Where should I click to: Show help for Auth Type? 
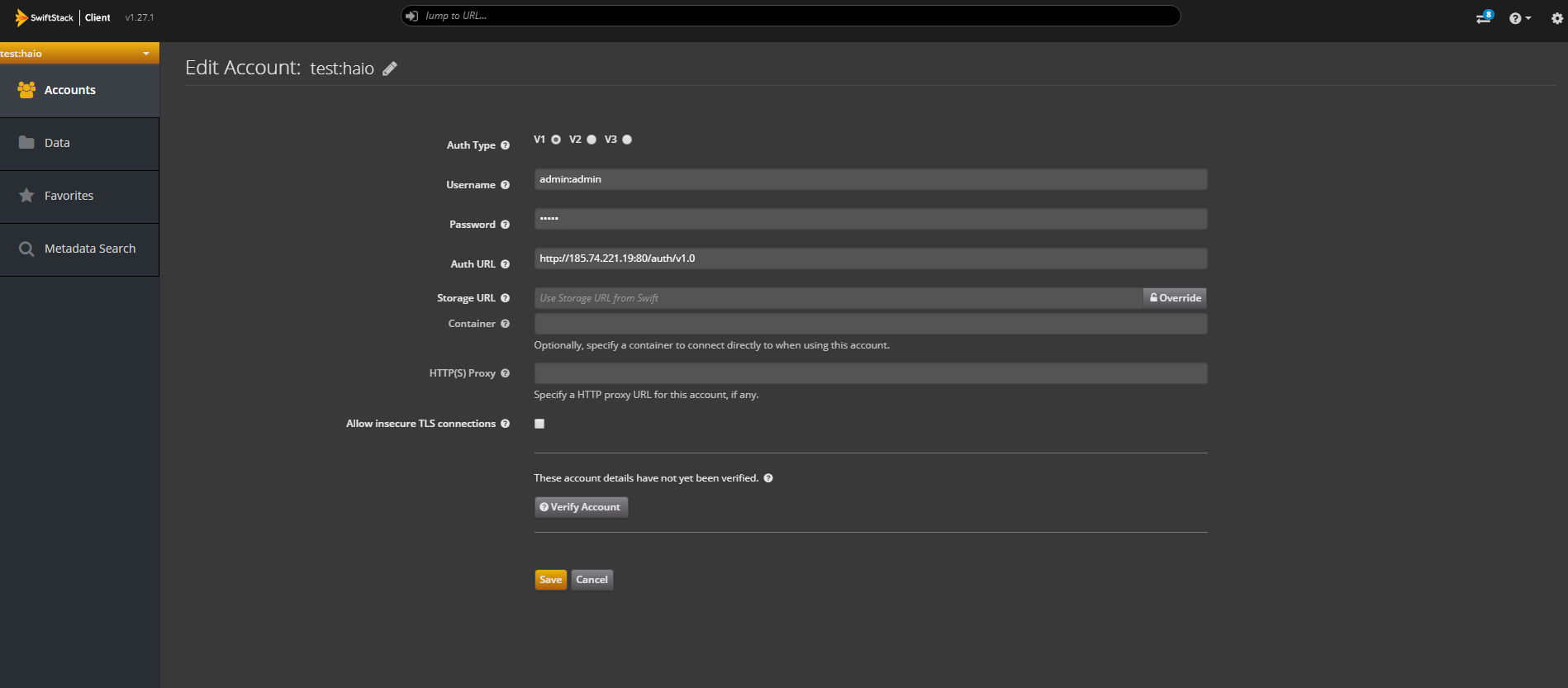tap(505, 145)
